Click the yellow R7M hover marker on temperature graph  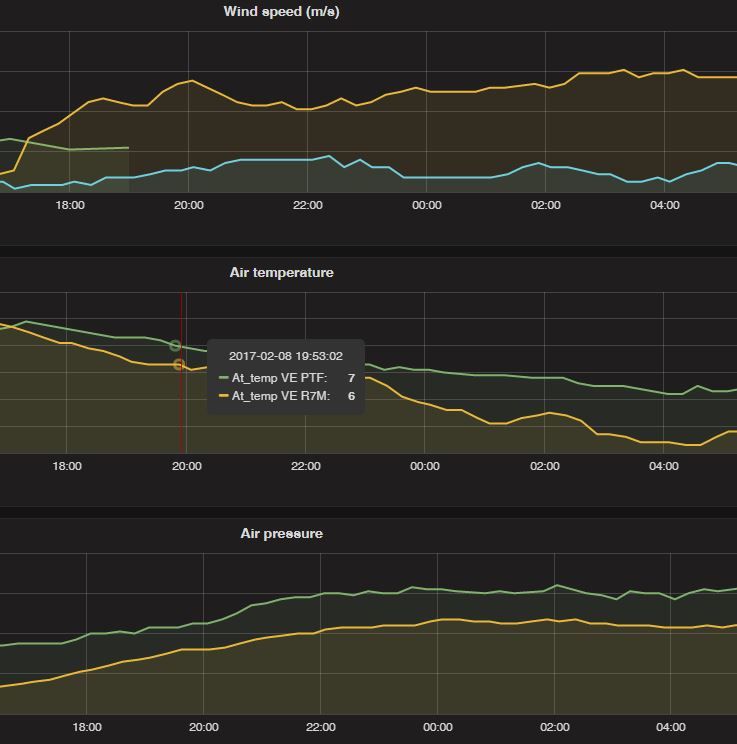178,364
